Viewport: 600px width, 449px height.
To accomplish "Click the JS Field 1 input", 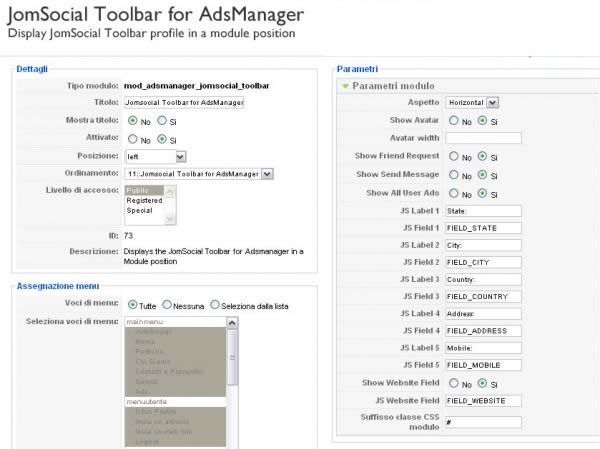I will coord(483,228).
